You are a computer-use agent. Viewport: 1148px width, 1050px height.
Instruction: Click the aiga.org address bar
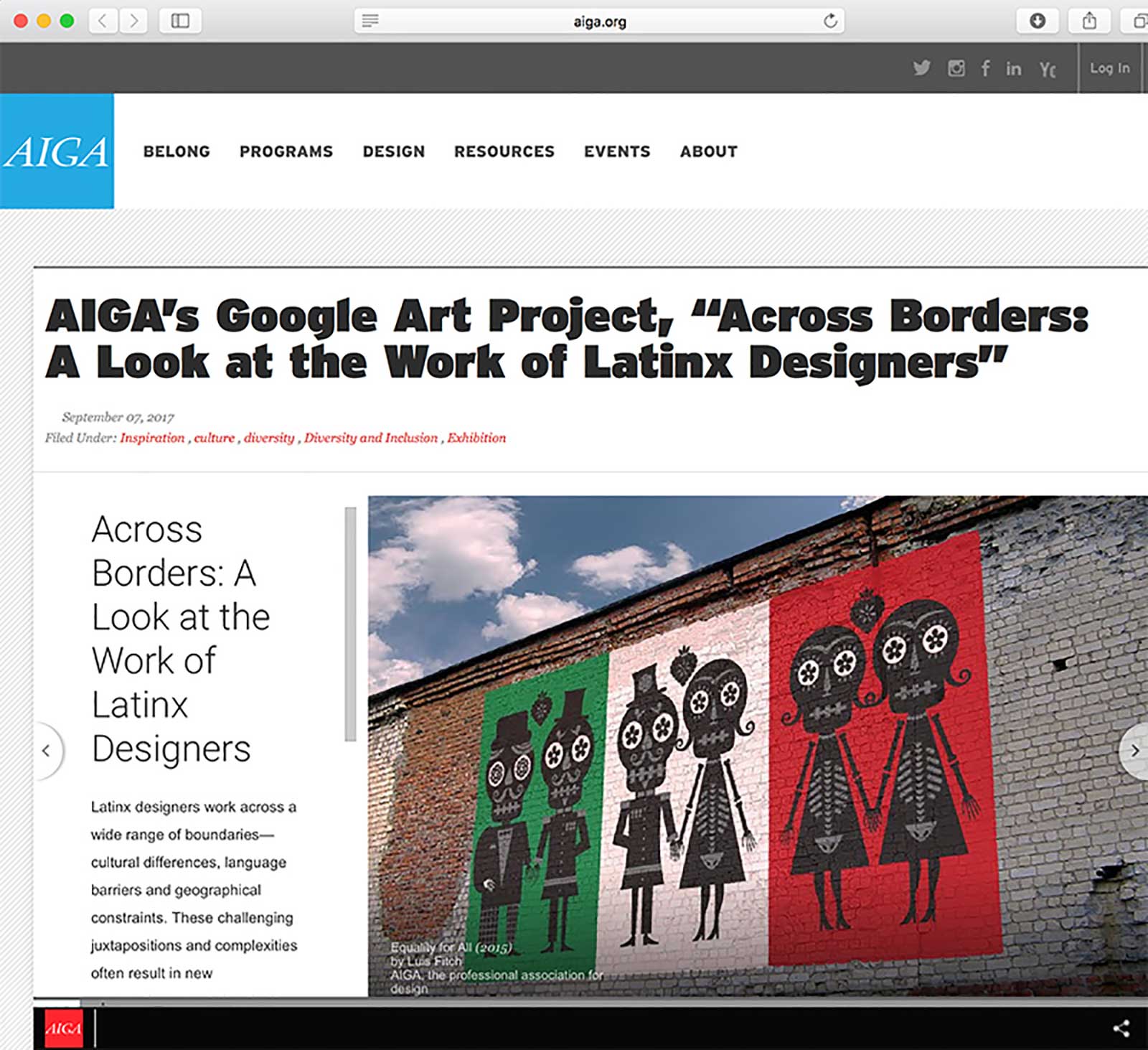[599, 21]
